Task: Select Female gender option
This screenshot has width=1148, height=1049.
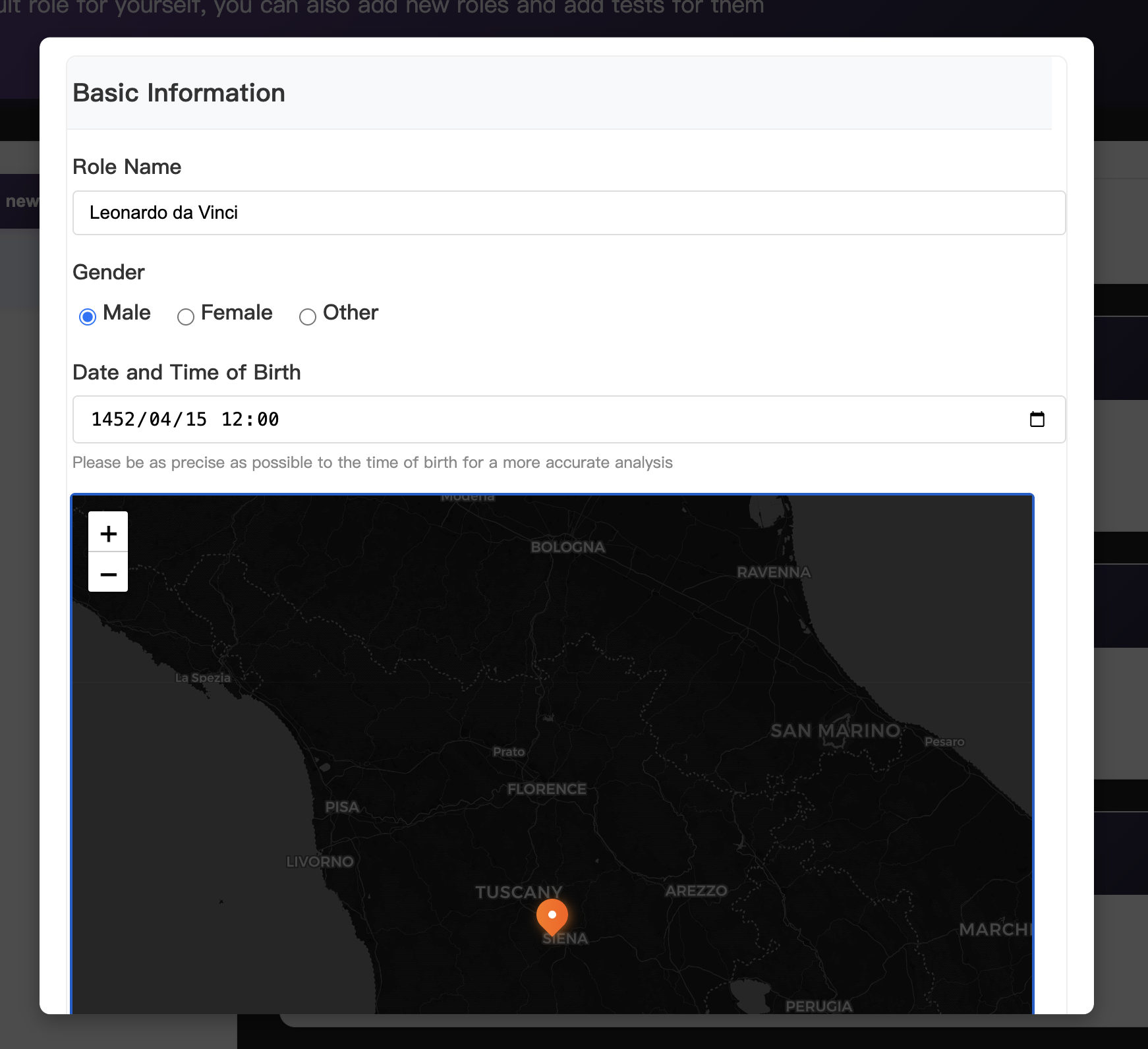Action: 186,316
